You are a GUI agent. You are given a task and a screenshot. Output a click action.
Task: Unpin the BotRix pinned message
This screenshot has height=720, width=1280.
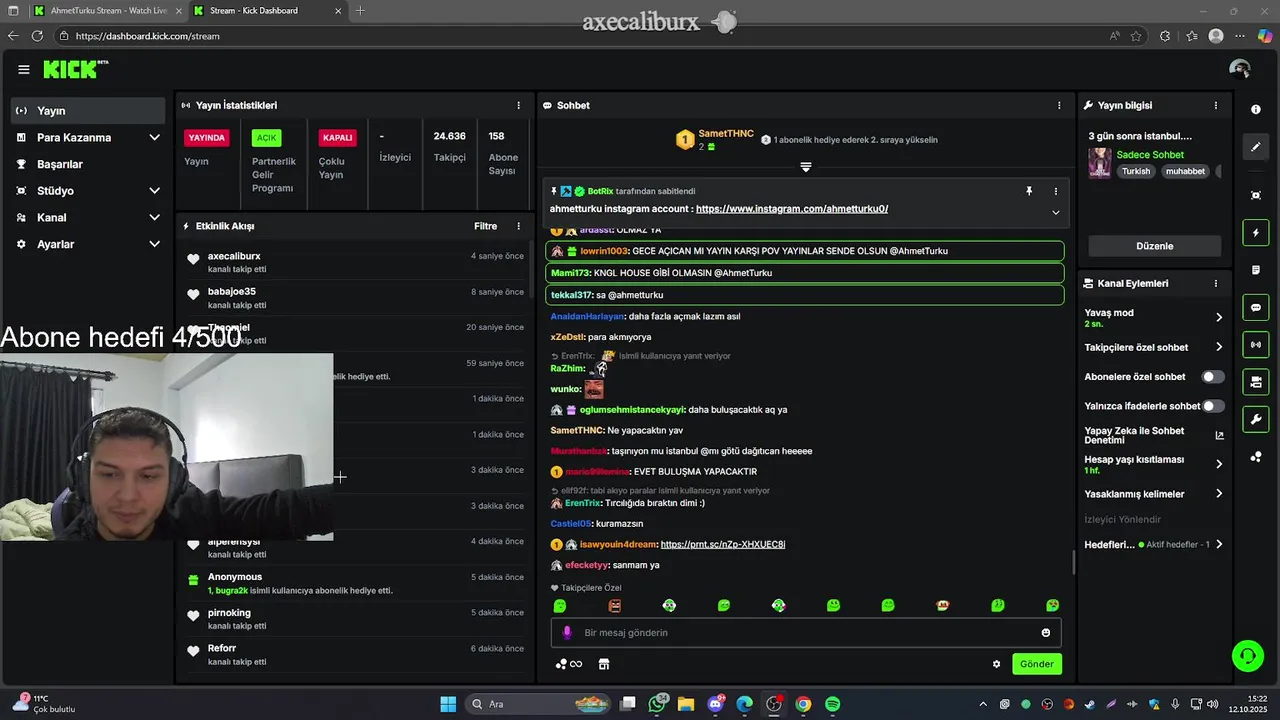[1029, 191]
